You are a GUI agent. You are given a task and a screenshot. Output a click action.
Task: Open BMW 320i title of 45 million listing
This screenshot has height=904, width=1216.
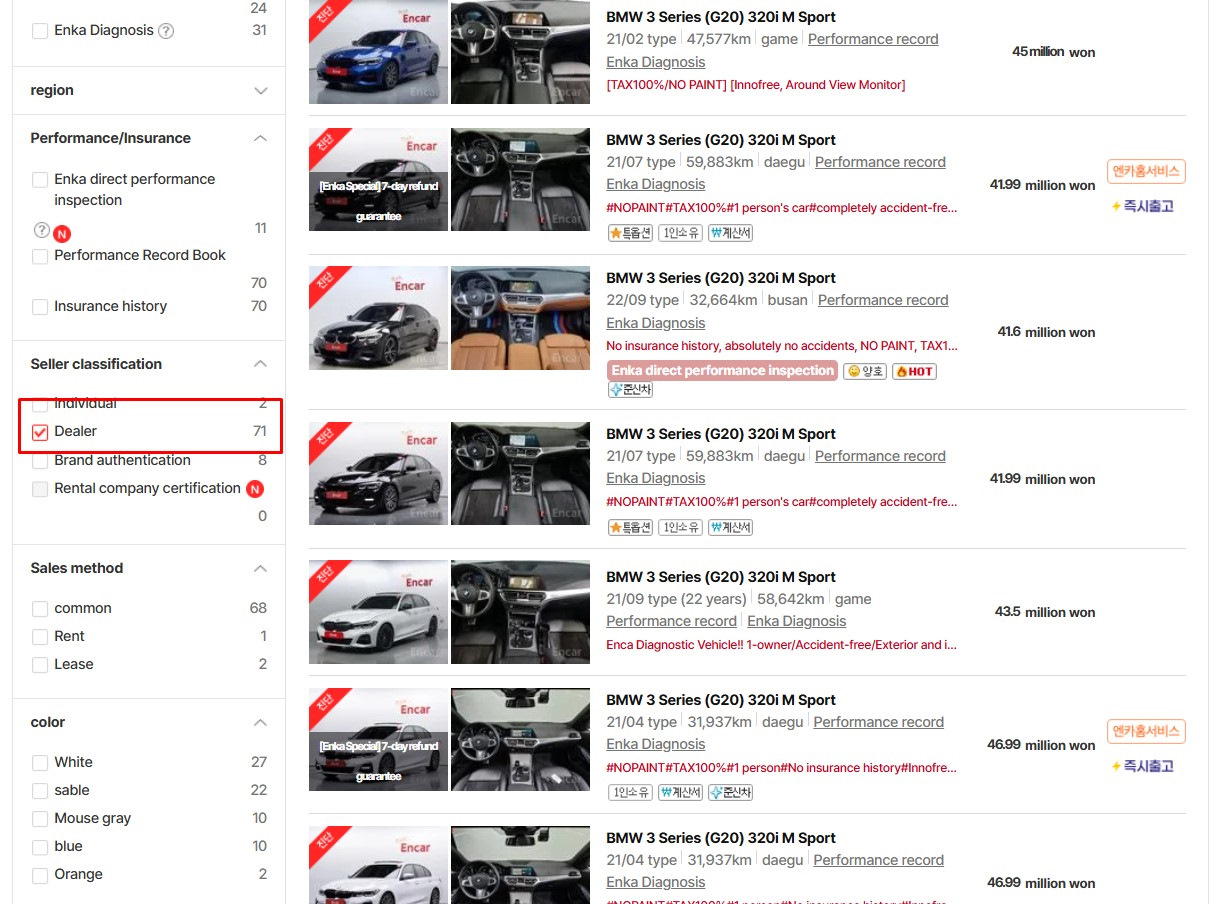point(721,17)
